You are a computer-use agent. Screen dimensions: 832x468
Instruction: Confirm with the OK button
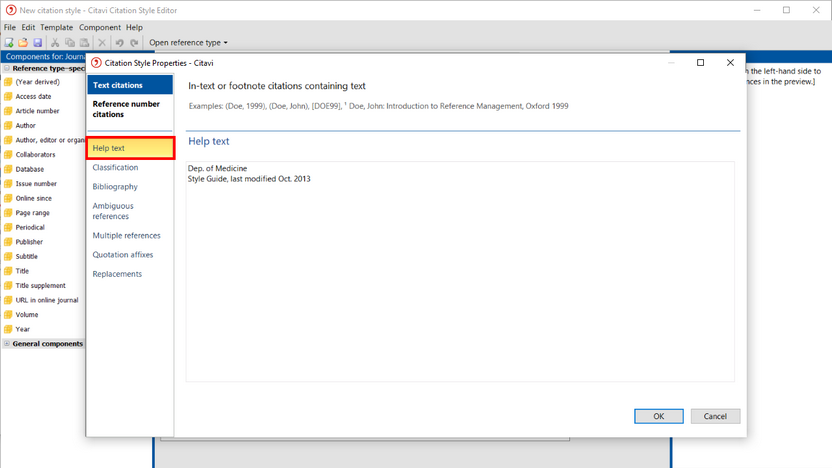(658, 417)
